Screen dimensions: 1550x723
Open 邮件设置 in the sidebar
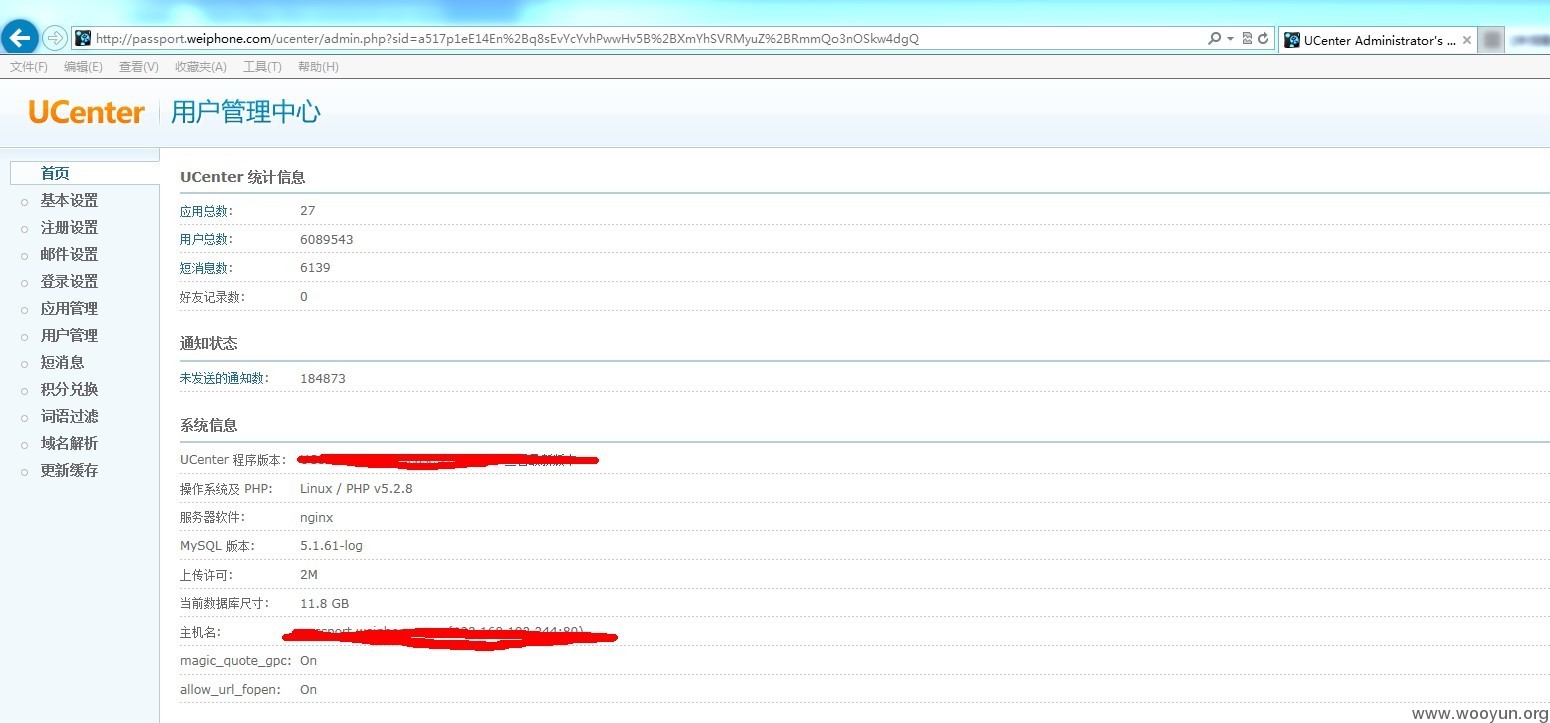click(x=69, y=254)
